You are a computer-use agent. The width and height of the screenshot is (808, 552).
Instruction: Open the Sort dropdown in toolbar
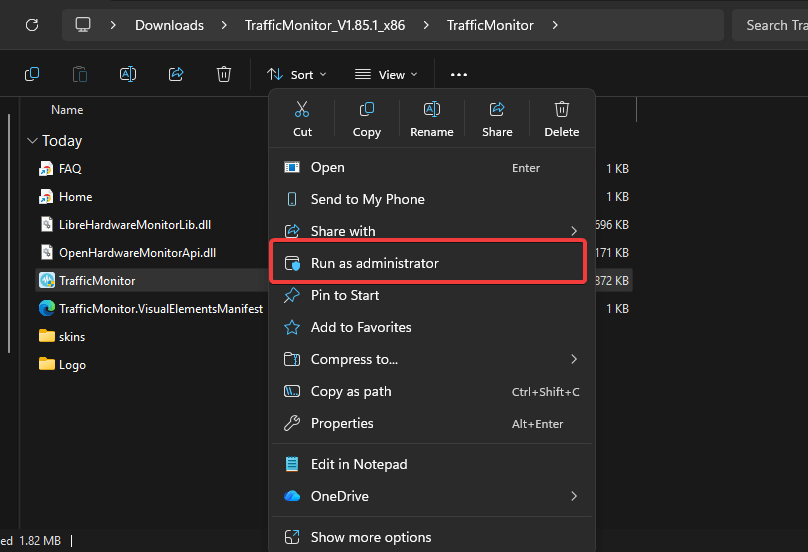pos(296,75)
